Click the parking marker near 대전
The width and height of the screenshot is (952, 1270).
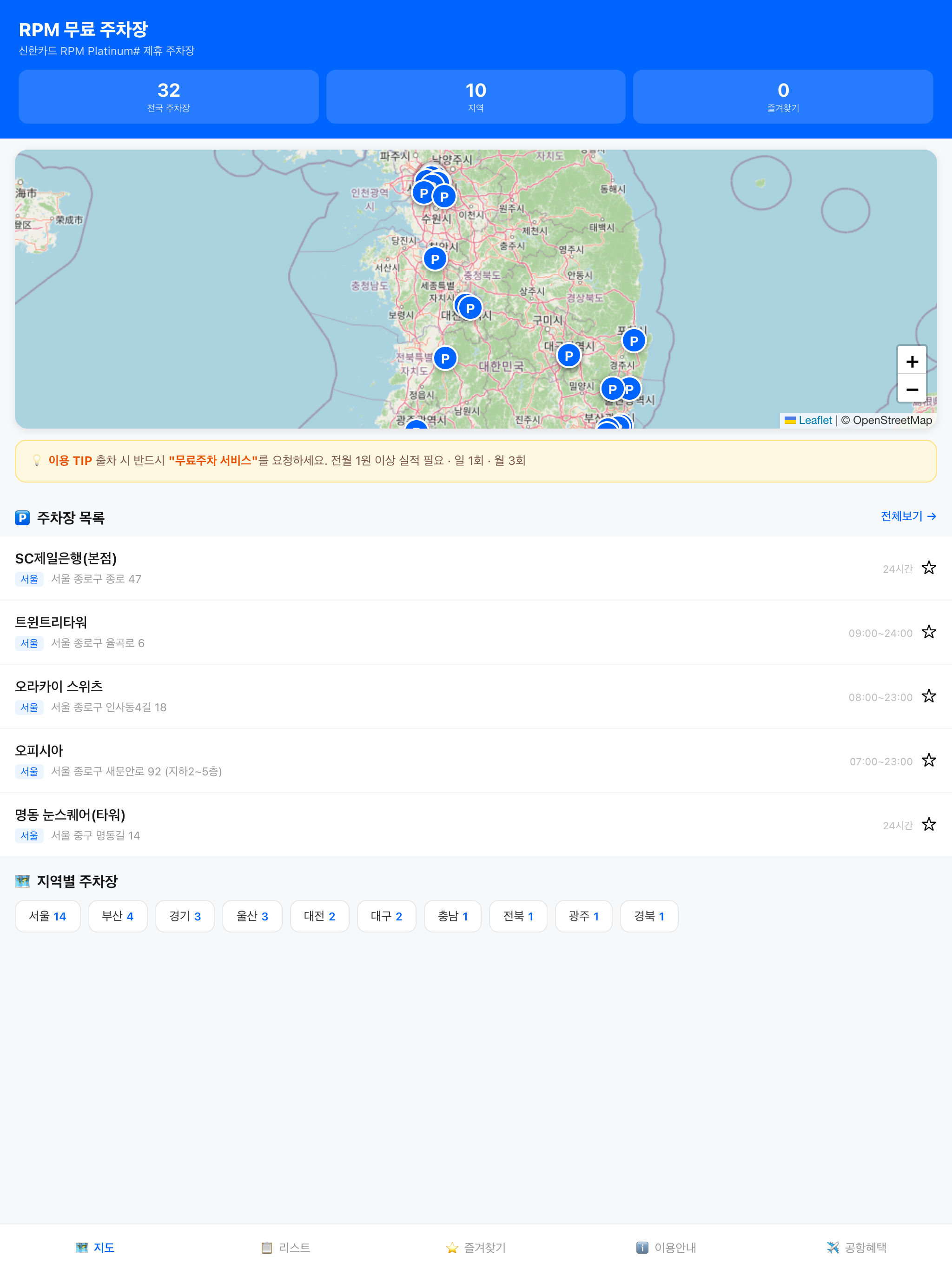click(x=470, y=308)
